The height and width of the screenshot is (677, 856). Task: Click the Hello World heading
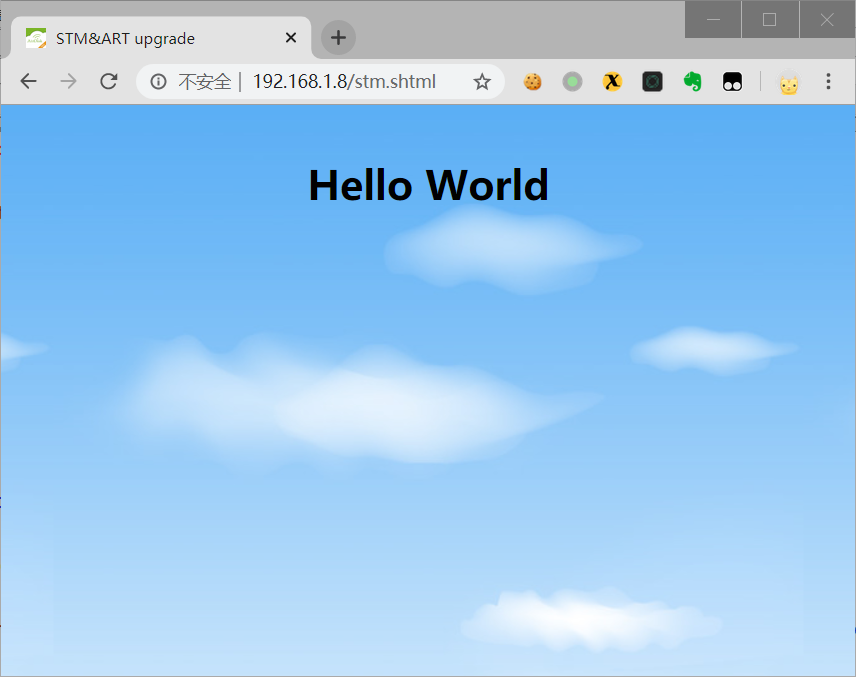(428, 186)
